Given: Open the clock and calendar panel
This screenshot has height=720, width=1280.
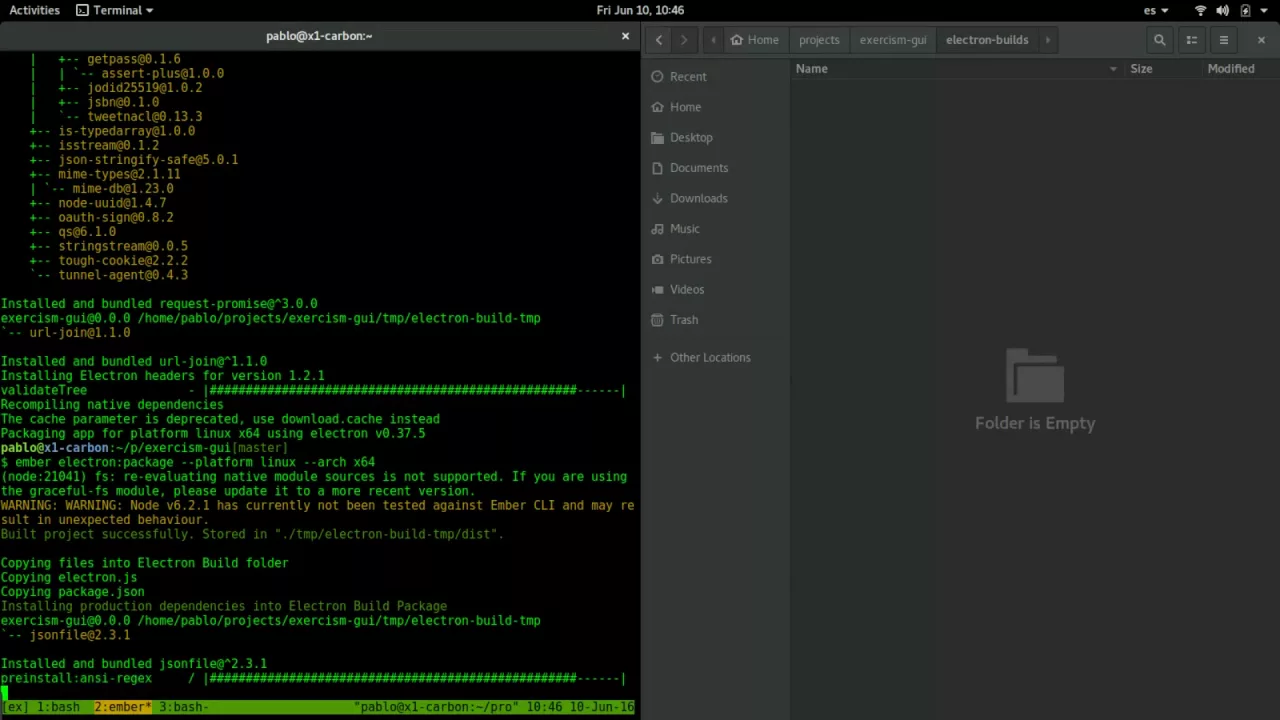Looking at the screenshot, I should (640, 10).
